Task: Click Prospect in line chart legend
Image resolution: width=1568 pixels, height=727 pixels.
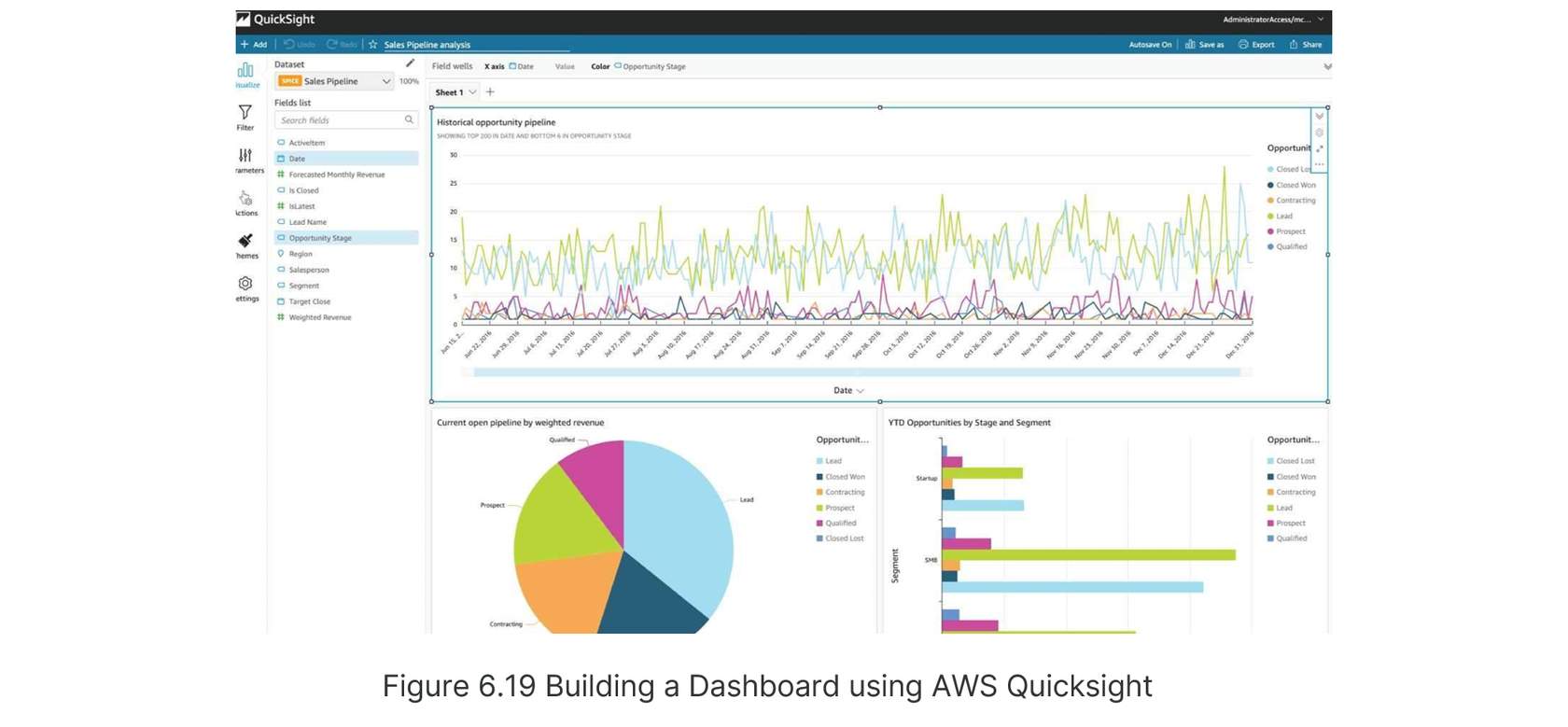Action: (1287, 231)
